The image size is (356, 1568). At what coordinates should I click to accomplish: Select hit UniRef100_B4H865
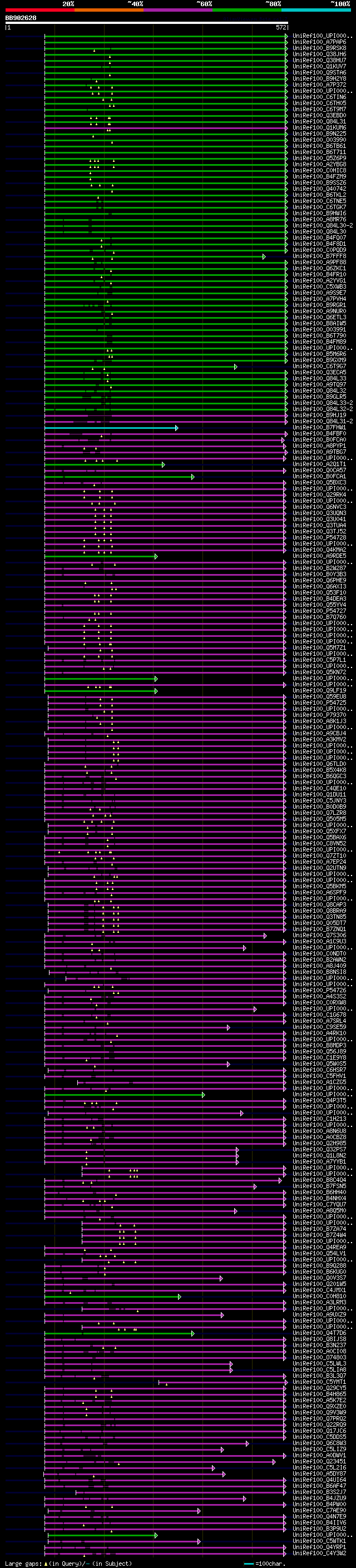[319, 1394]
